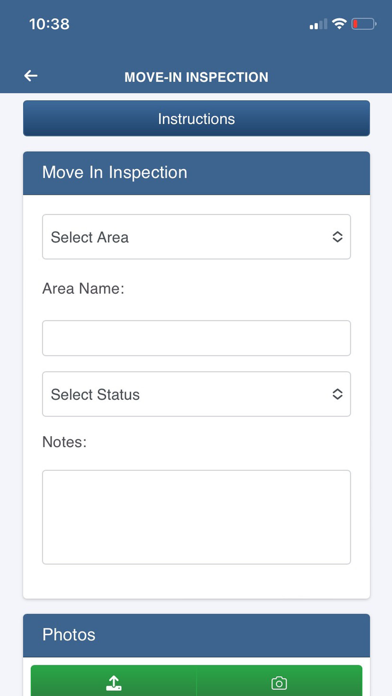Tap the Wi-Fi status icon
Screen dimensions: 392x696
pos(339,24)
